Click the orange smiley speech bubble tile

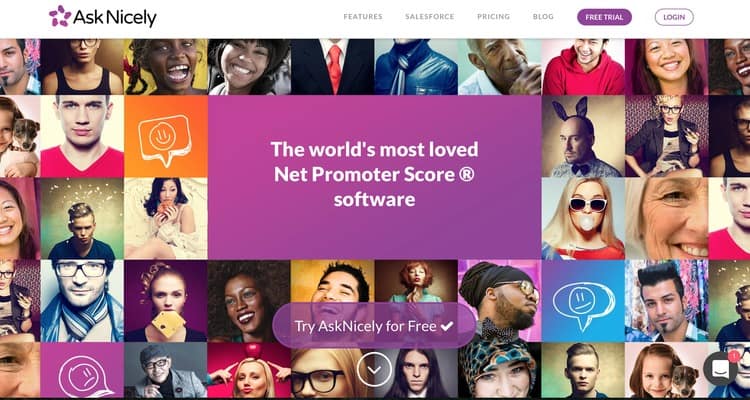(165, 136)
